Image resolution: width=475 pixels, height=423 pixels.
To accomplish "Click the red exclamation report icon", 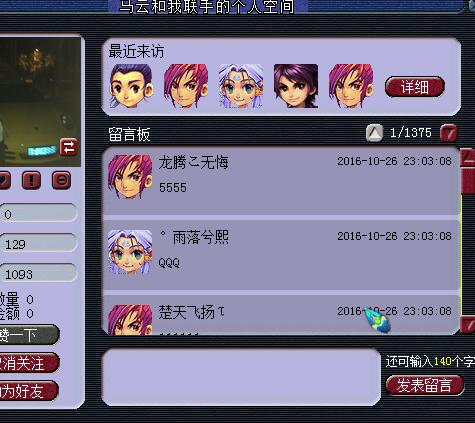I will [x=31, y=180].
